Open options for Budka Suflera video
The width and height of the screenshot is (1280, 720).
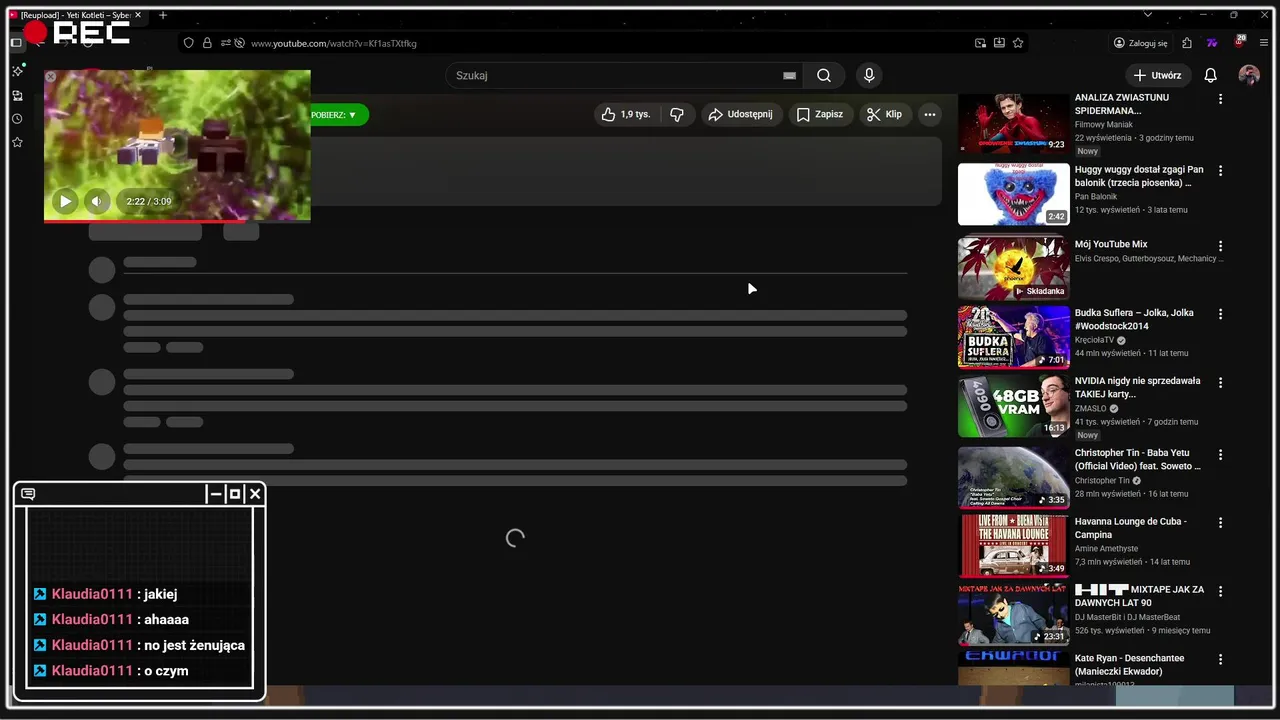click(x=1220, y=313)
